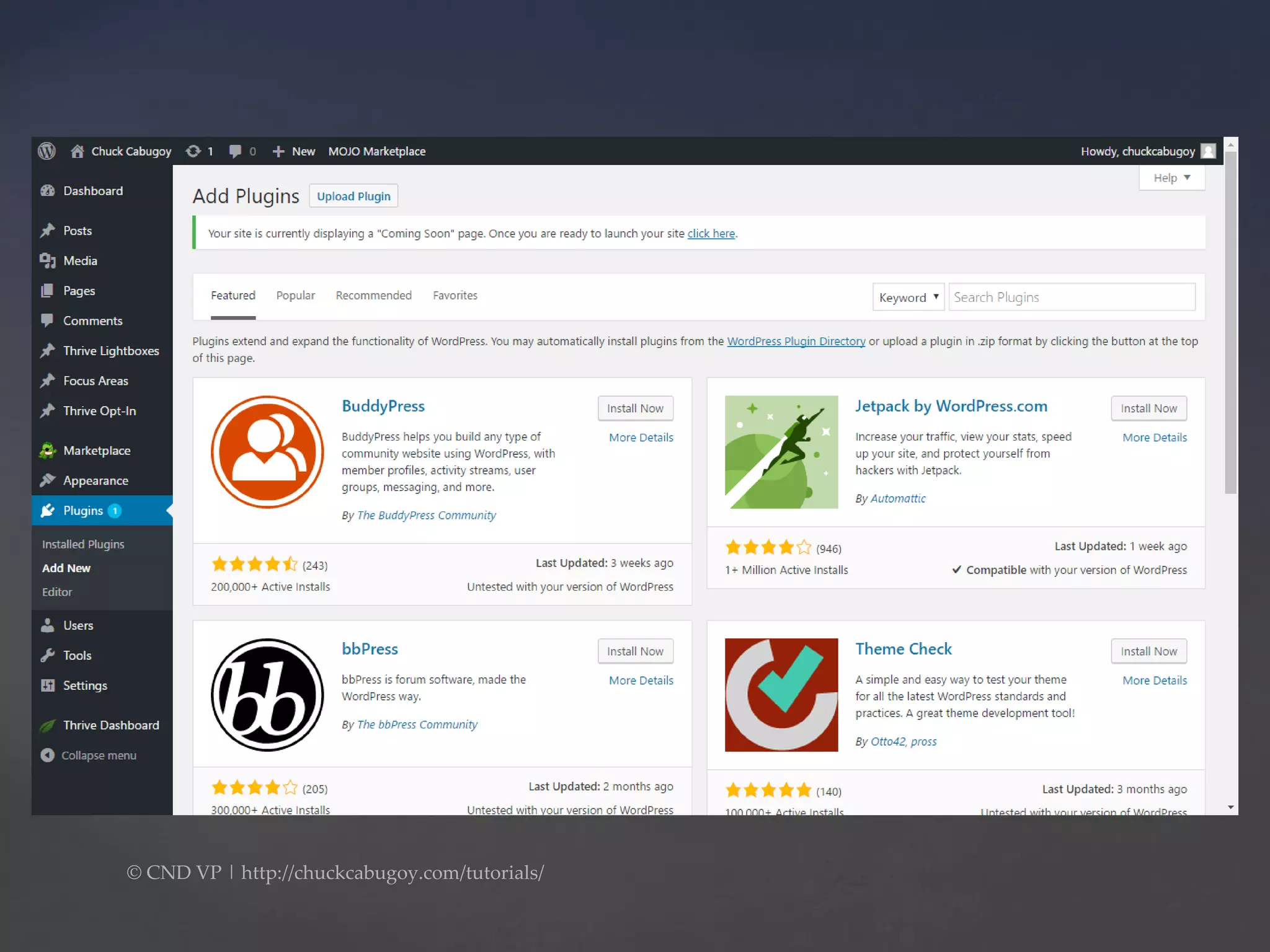Open The bbPress Community author link
The height and width of the screenshot is (952, 1270).
pyautogui.click(x=417, y=725)
